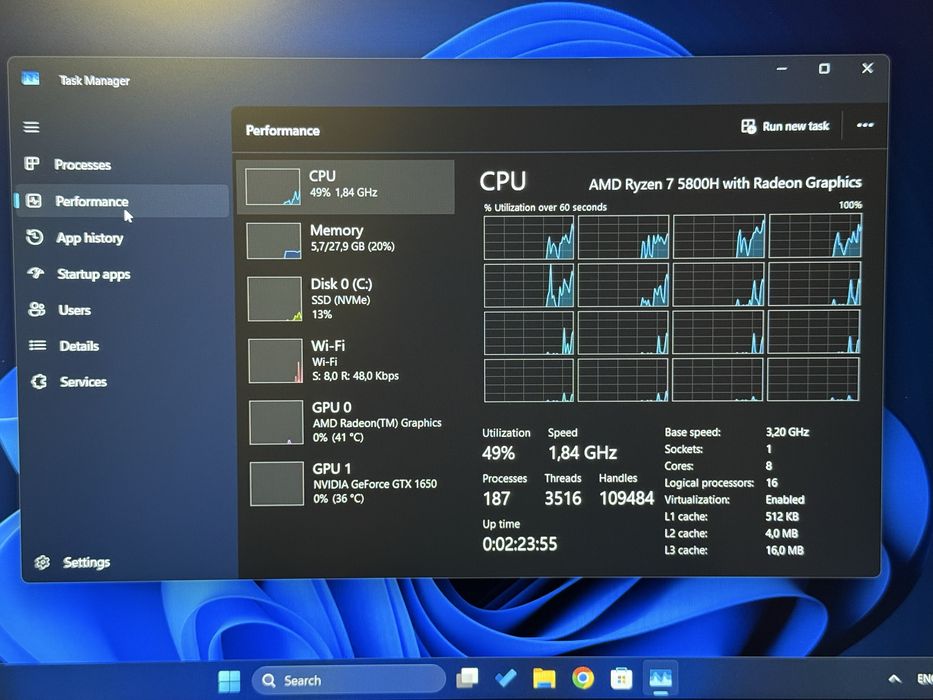Open the three-dot more options menu
The height and width of the screenshot is (700, 933).
pos(865,125)
